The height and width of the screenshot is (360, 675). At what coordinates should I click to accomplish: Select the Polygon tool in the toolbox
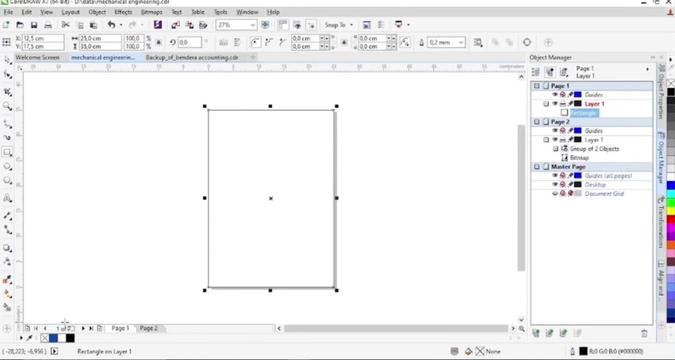pos(7,180)
